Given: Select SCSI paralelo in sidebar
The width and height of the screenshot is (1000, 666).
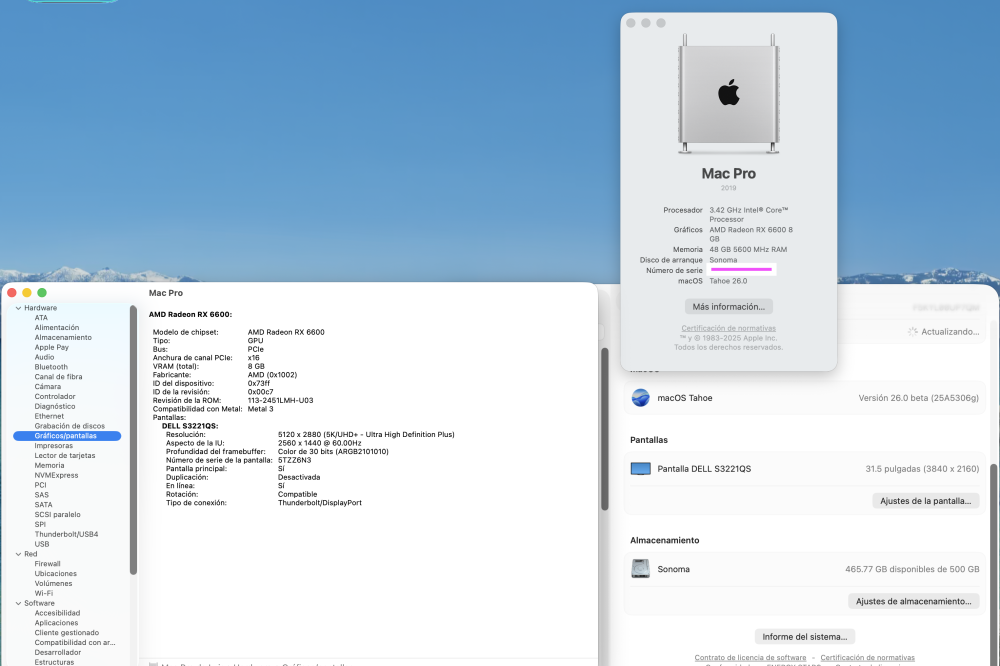Looking at the screenshot, I should (58, 515).
